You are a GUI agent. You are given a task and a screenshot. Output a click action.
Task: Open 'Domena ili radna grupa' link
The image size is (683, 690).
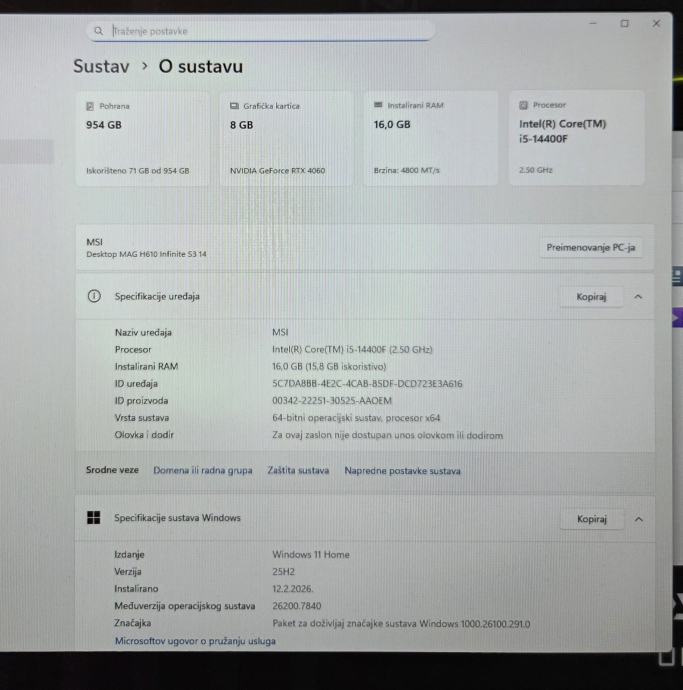[x=203, y=470]
